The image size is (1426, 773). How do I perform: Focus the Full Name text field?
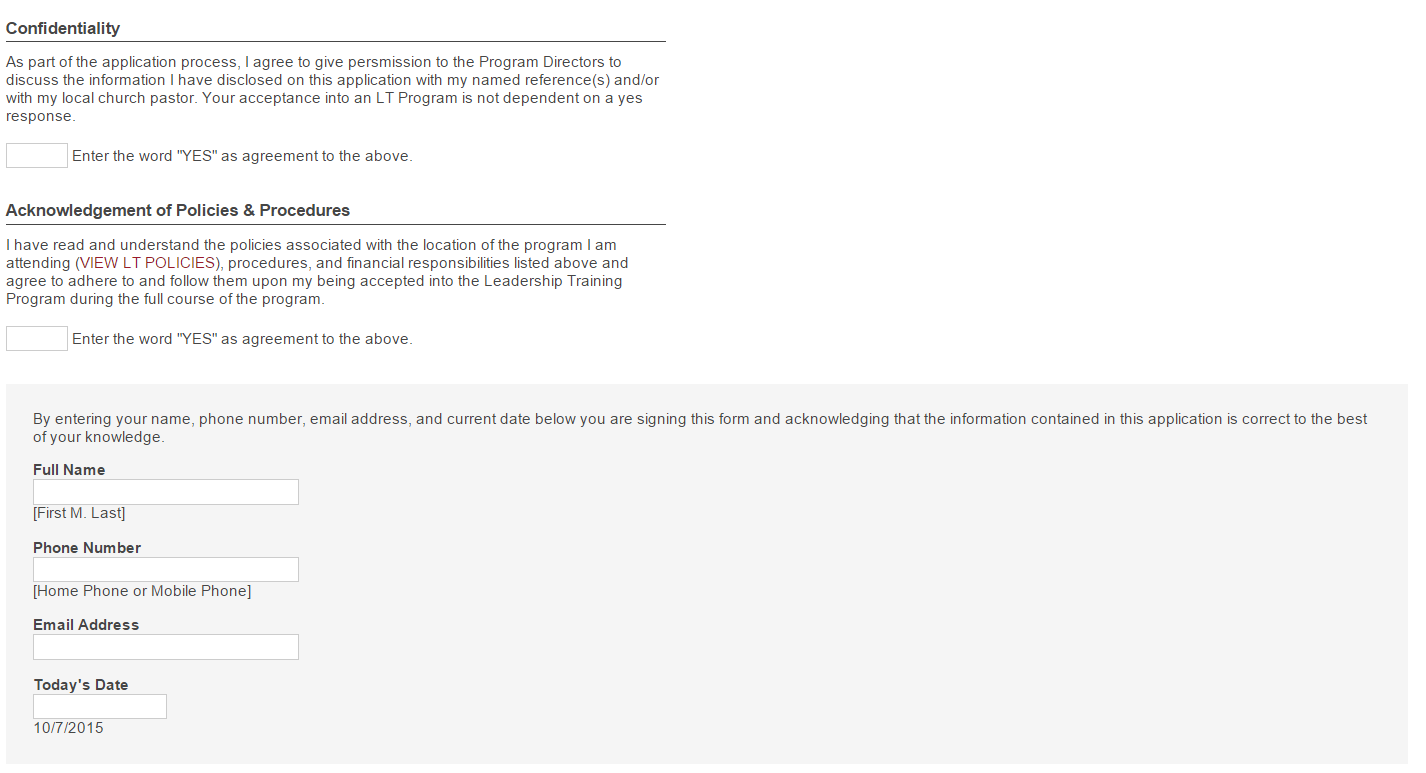pos(166,492)
